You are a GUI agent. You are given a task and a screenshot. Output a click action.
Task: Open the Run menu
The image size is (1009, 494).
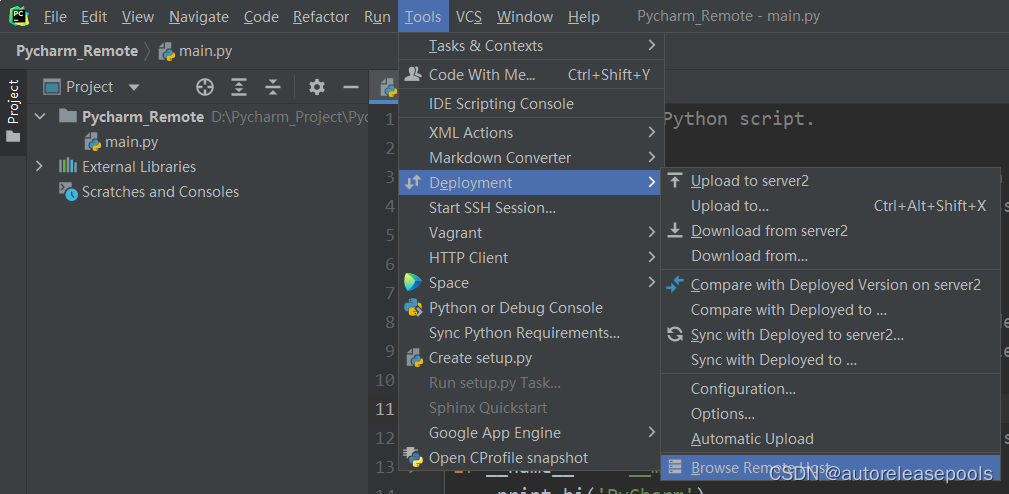click(x=377, y=17)
